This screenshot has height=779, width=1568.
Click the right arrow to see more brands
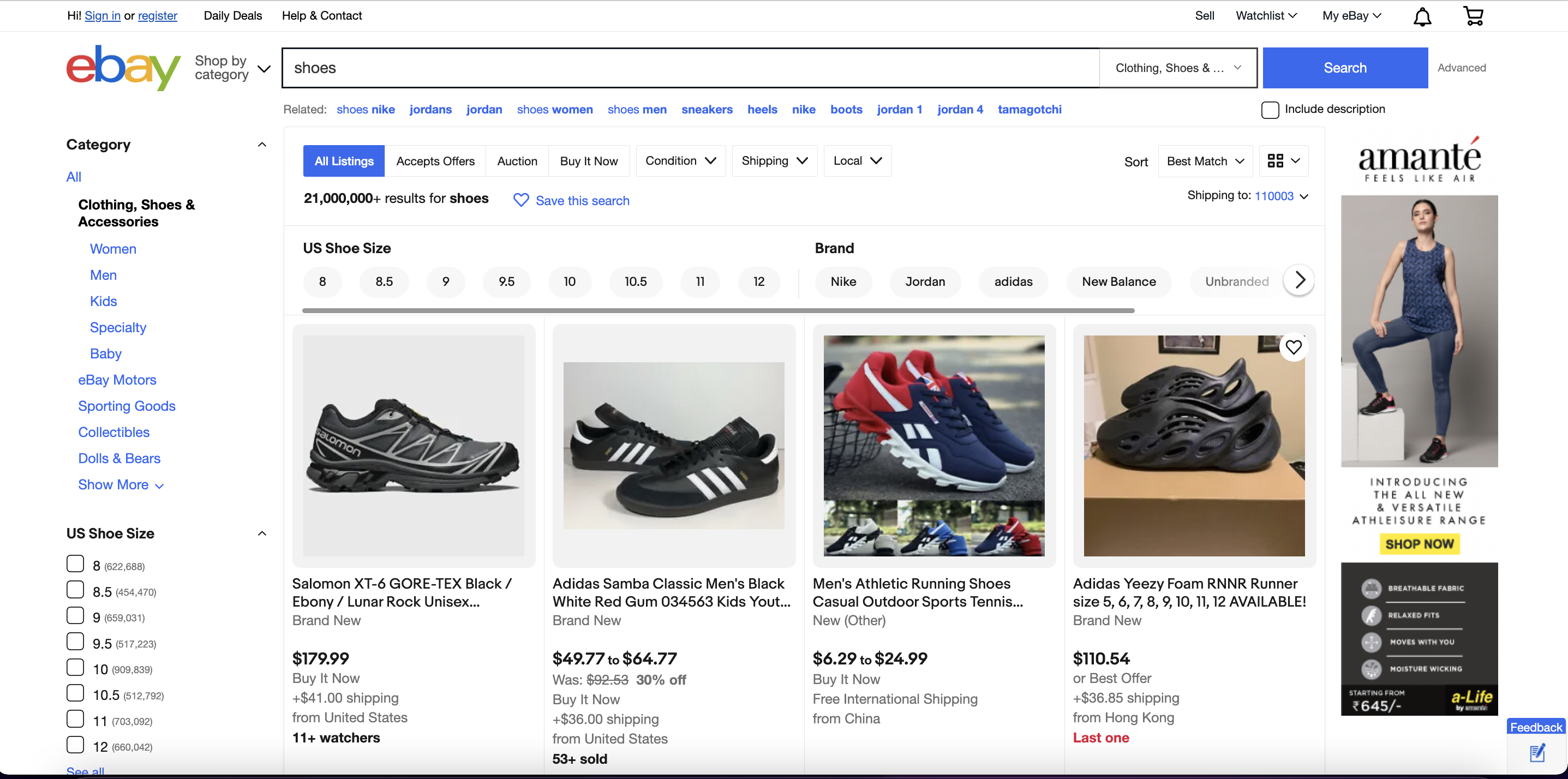tap(1299, 280)
